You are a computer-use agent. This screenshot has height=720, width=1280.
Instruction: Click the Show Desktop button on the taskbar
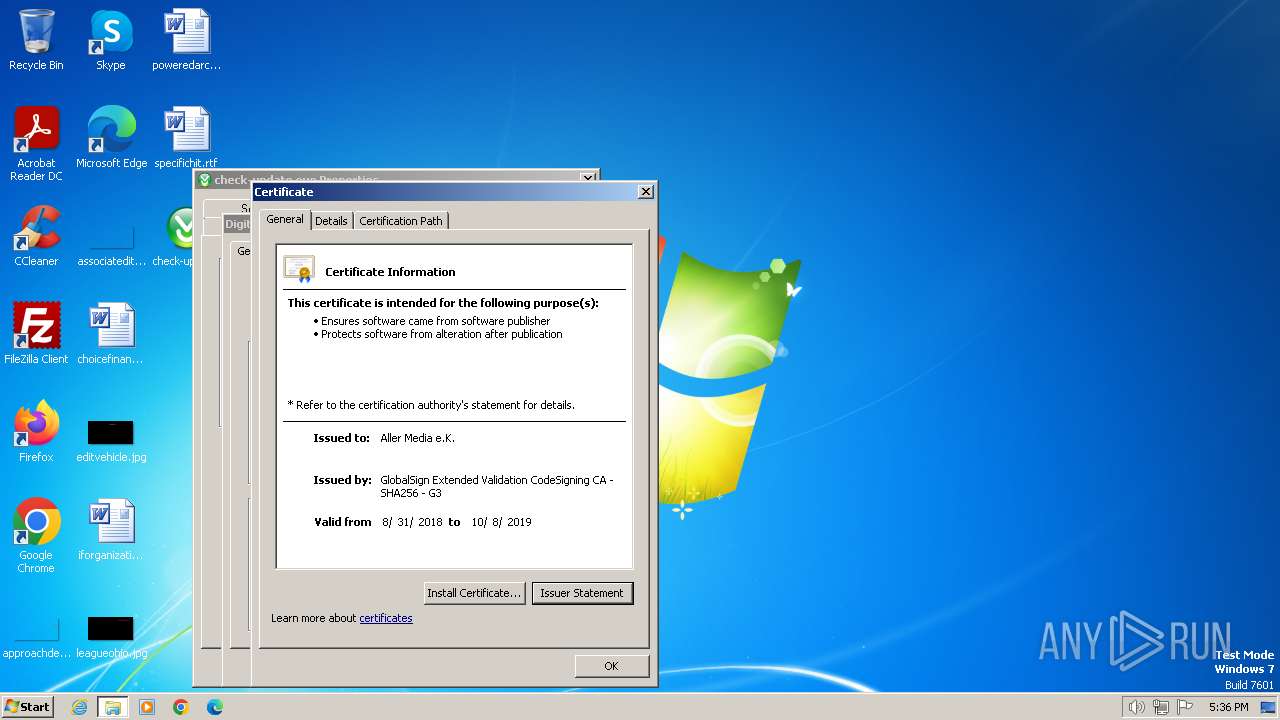point(1269,707)
